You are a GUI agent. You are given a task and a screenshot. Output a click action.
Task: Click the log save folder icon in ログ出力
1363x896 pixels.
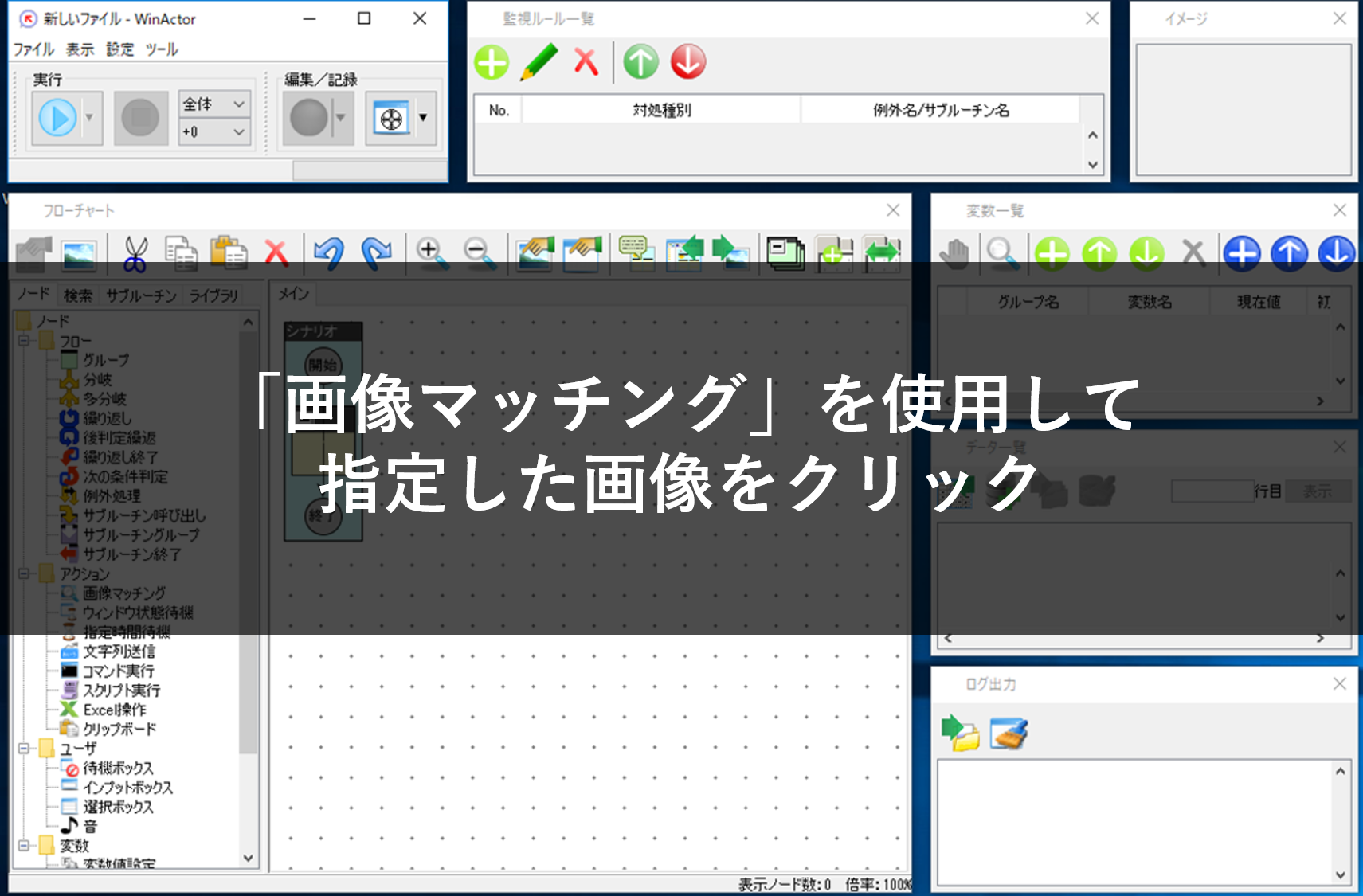(961, 733)
